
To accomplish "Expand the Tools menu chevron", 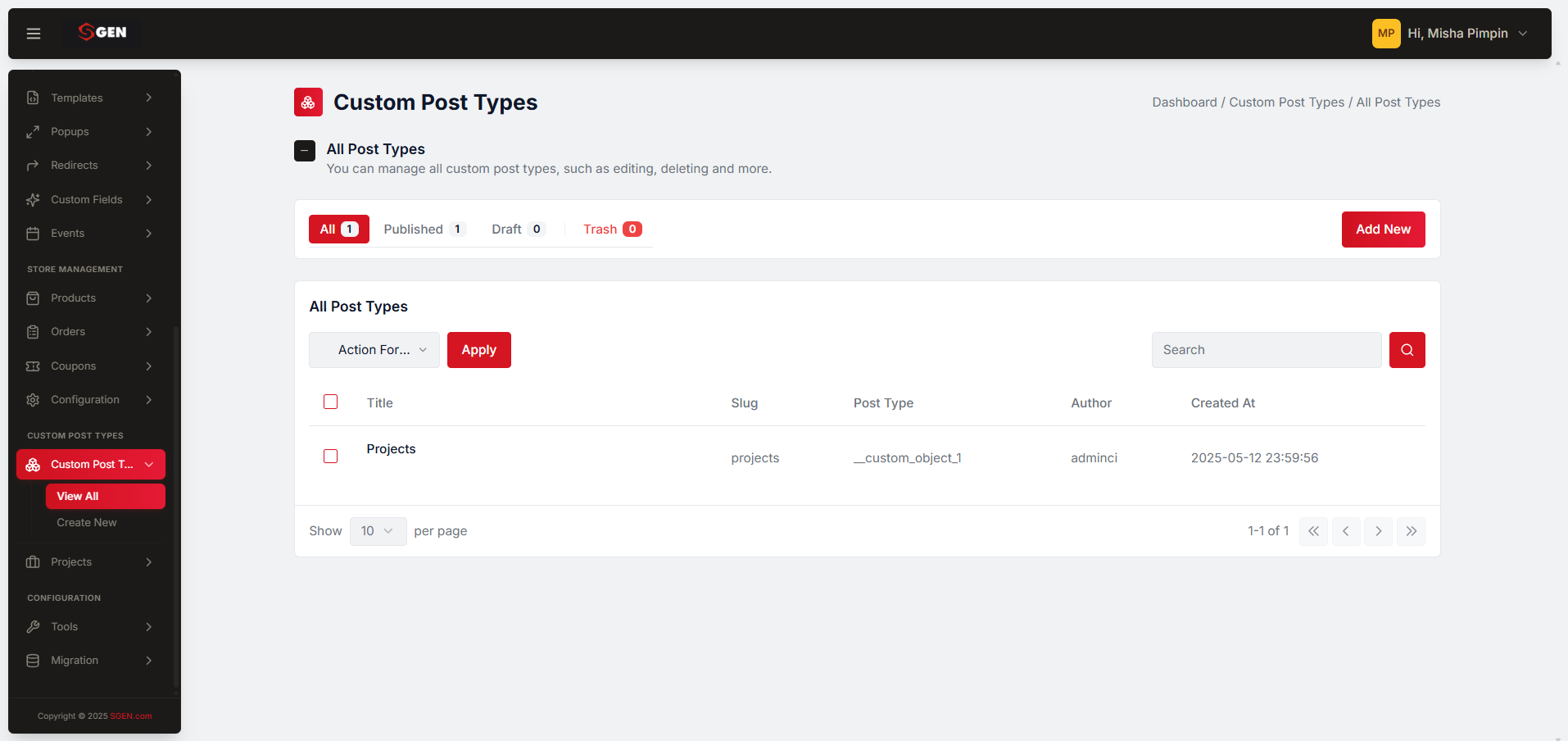I will (149, 627).
